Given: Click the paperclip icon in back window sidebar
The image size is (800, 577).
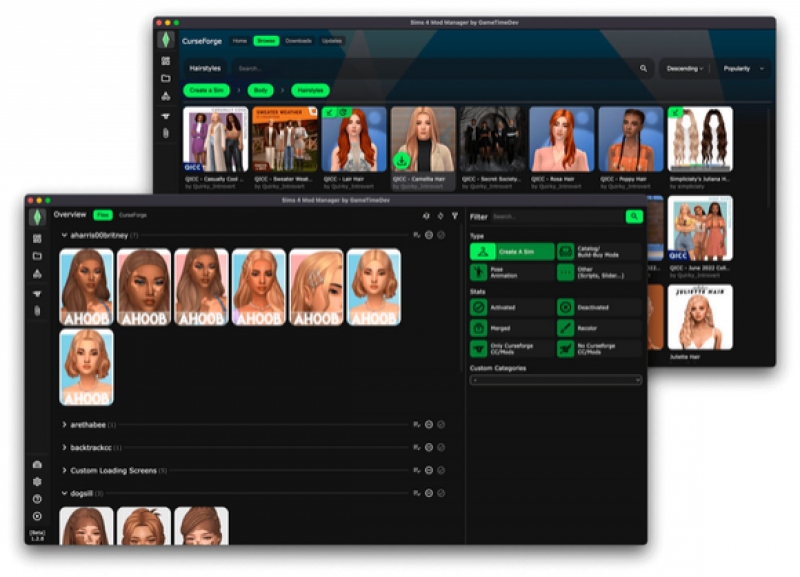Looking at the screenshot, I should (x=166, y=133).
